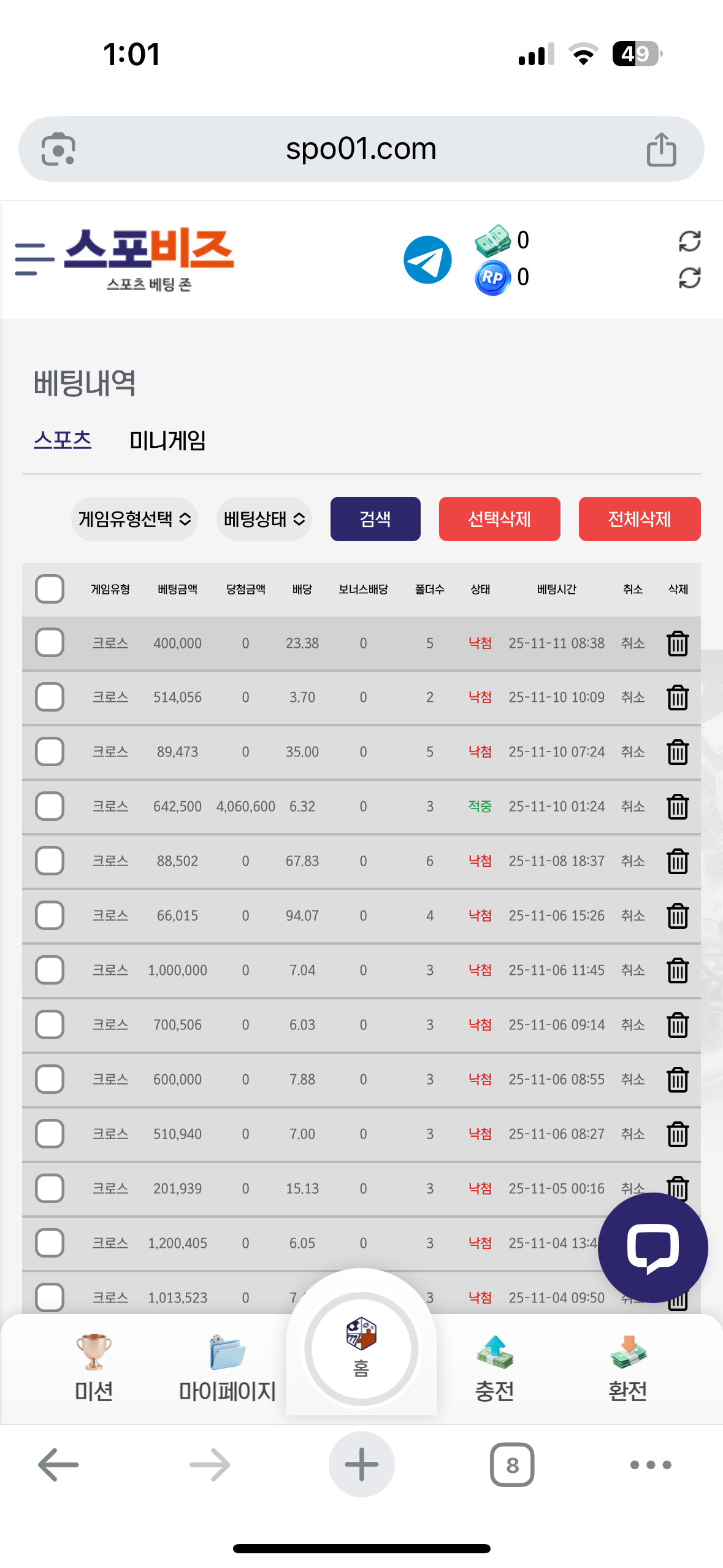723x1568 pixels.
Task: Open the hamburger side menu
Action: pyautogui.click(x=33, y=259)
